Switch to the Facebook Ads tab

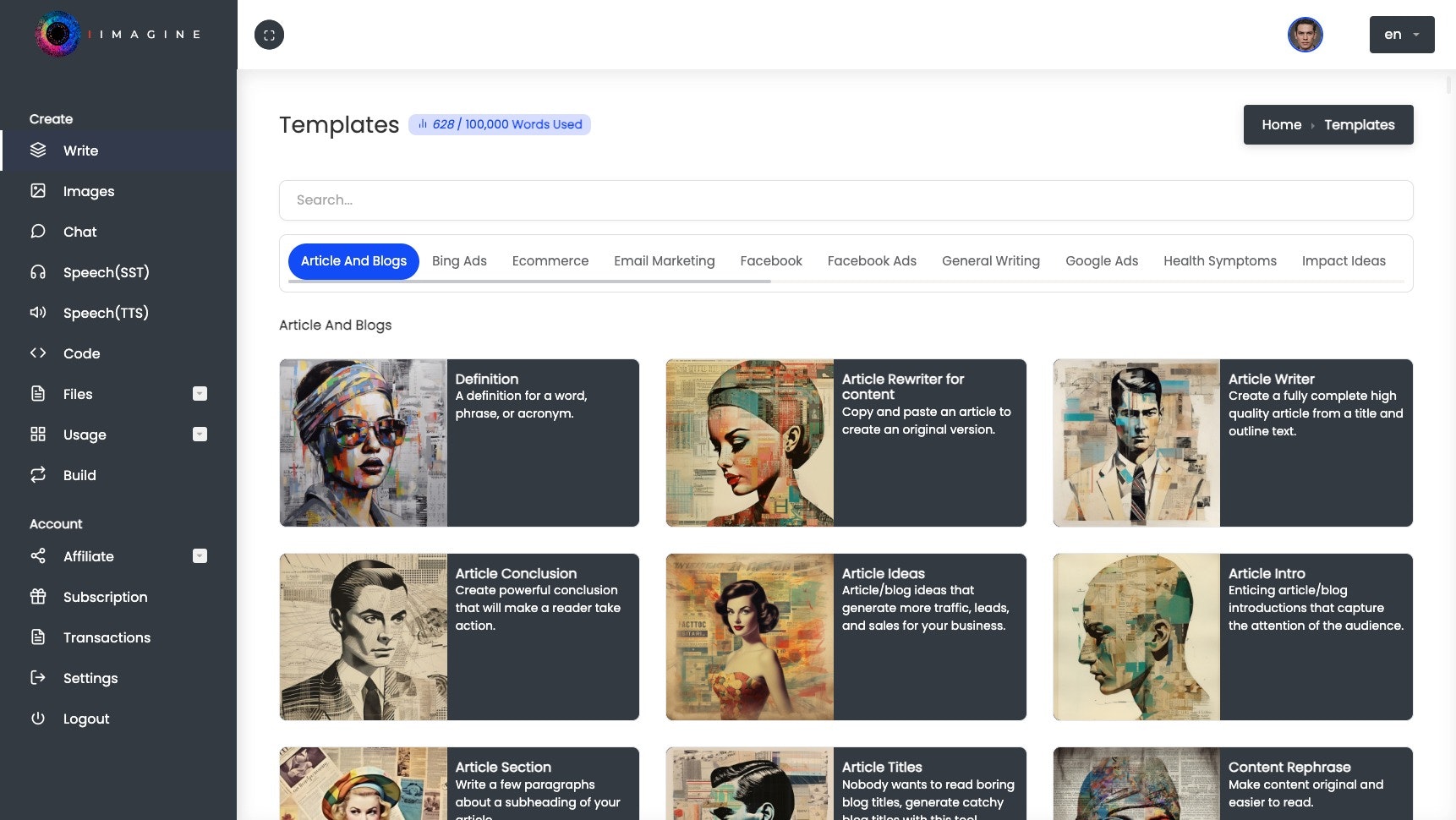[x=872, y=261]
